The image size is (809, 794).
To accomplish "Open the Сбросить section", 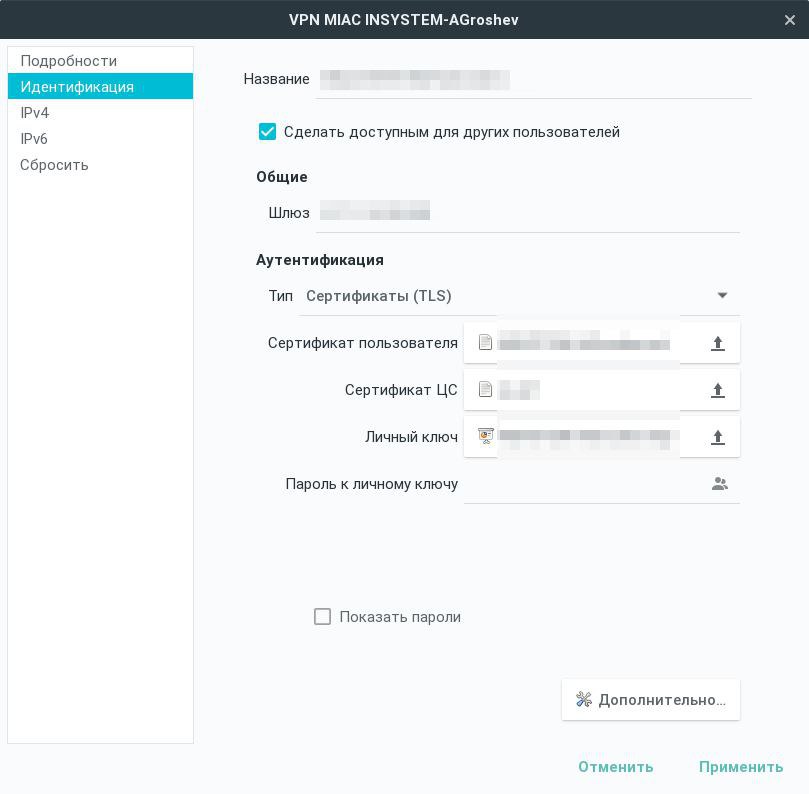I will [x=101, y=165].
